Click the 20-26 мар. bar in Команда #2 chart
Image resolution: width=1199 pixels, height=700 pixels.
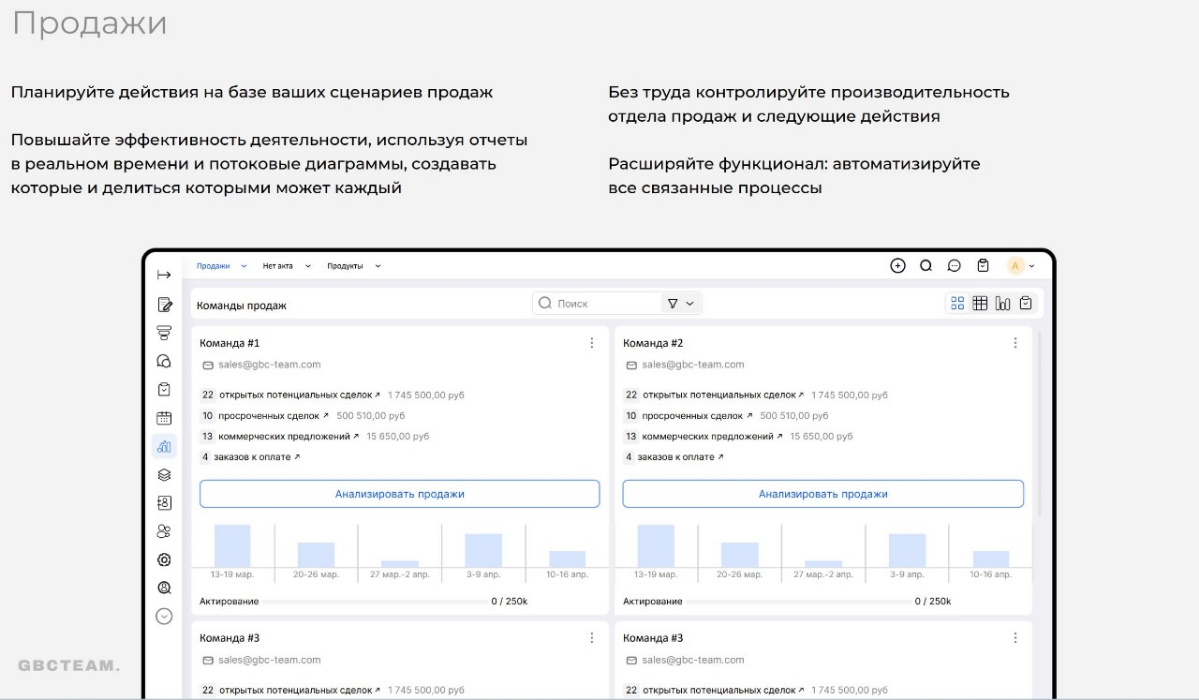739,555
